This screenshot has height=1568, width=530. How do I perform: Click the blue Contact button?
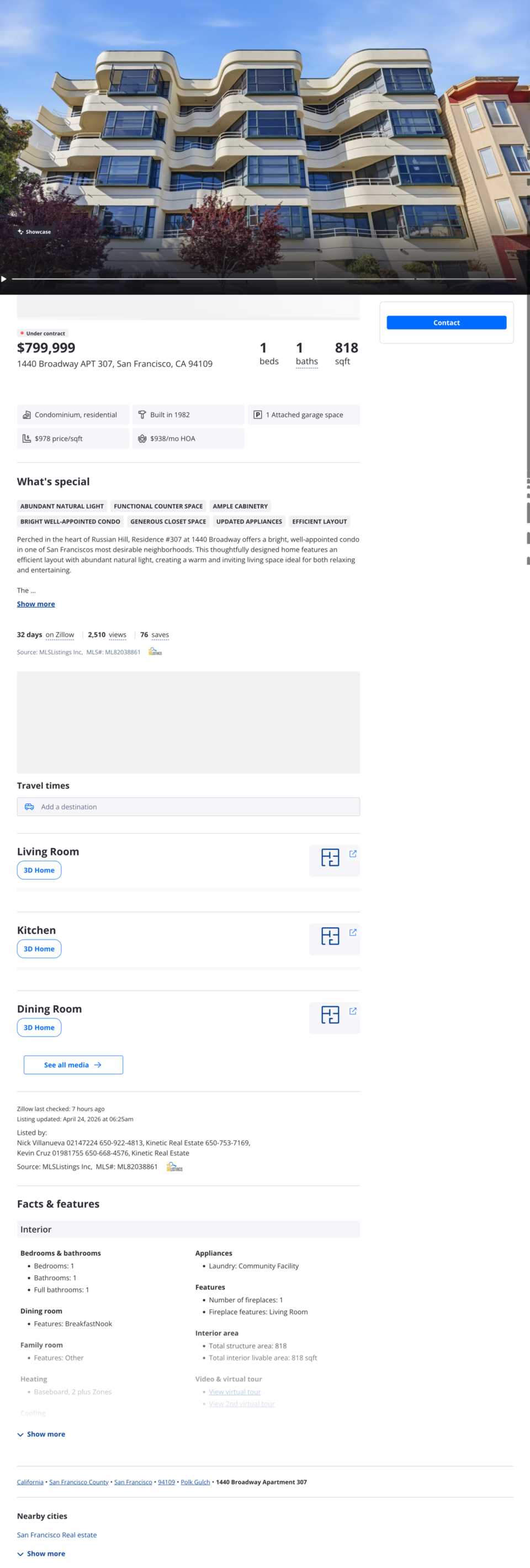point(447,323)
